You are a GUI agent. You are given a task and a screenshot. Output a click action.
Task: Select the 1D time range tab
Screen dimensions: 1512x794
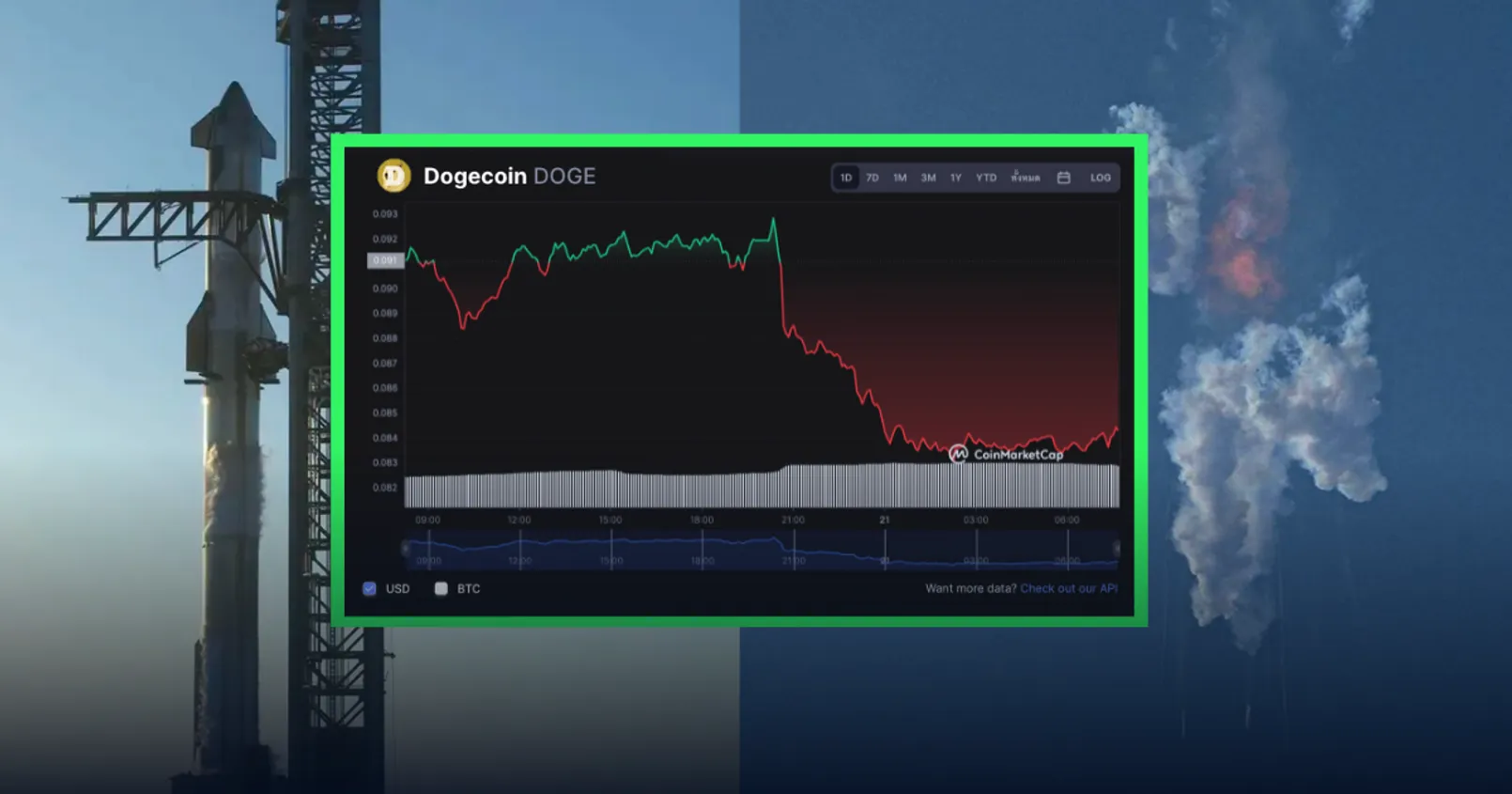pos(846,178)
